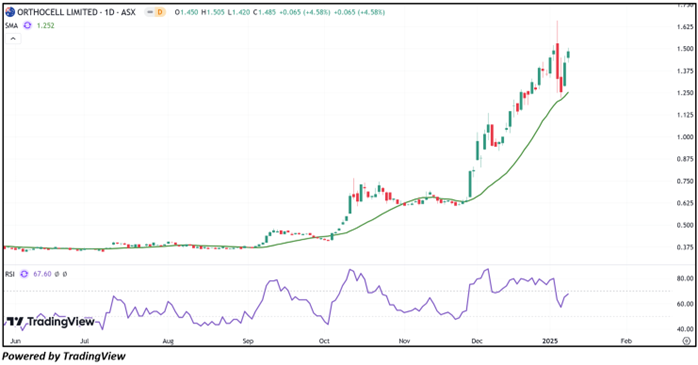Click the 0.500 price axis label

tap(684, 225)
